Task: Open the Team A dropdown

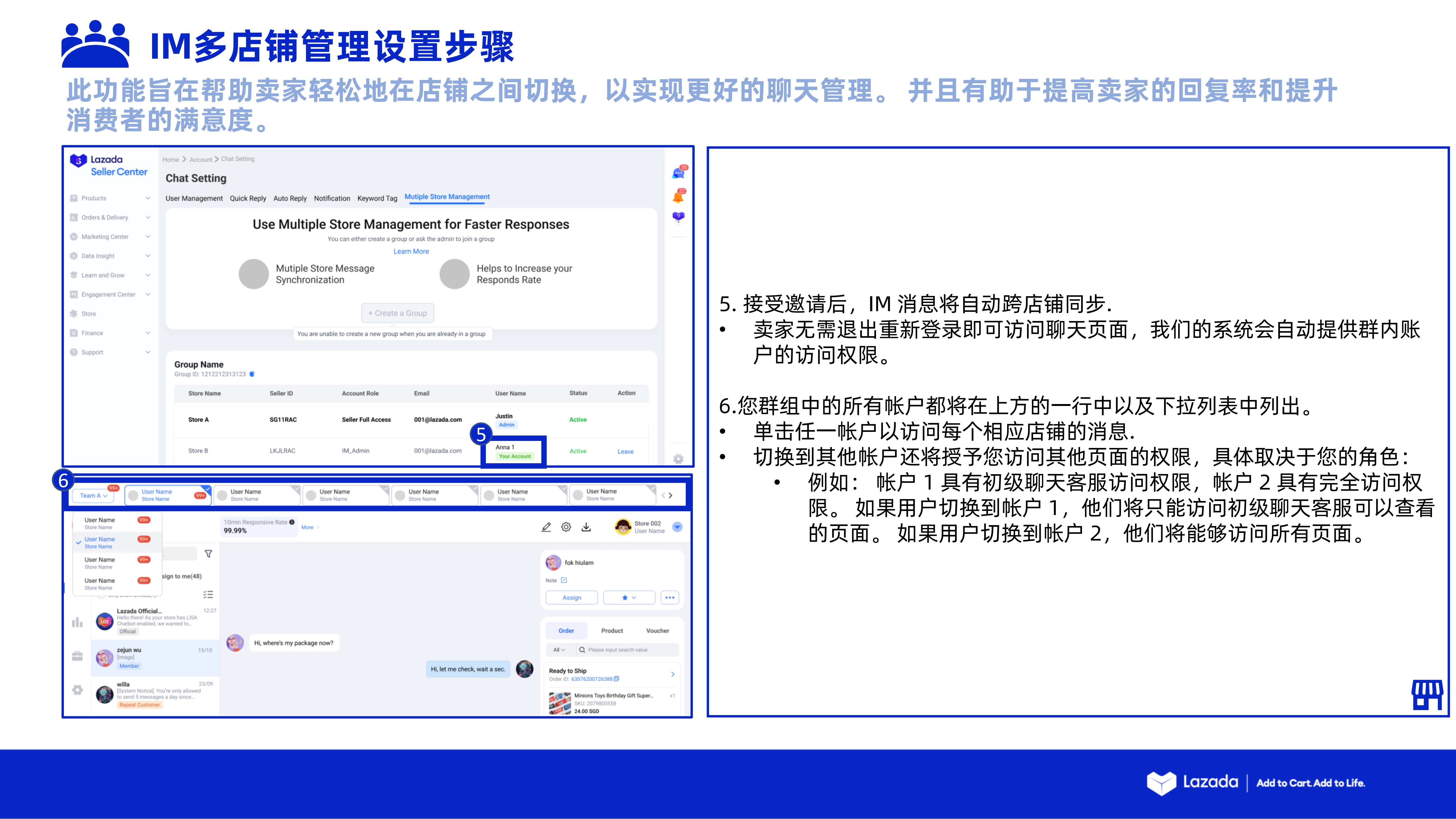Action: click(x=93, y=496)
